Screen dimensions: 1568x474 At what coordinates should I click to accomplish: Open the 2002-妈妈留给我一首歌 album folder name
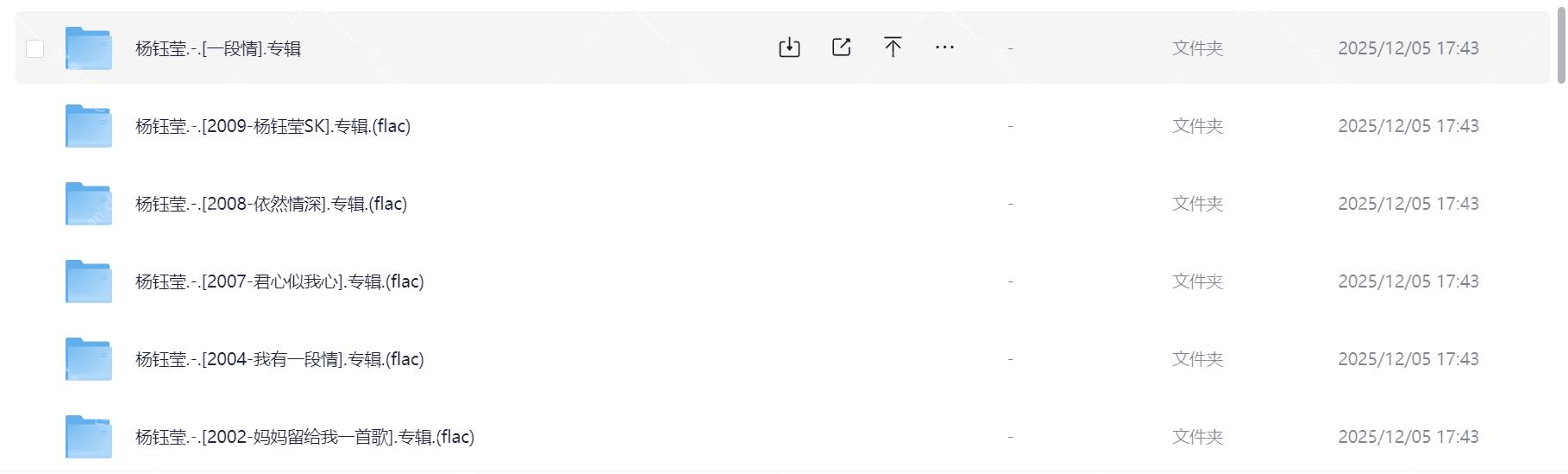(x=304, y=437)
